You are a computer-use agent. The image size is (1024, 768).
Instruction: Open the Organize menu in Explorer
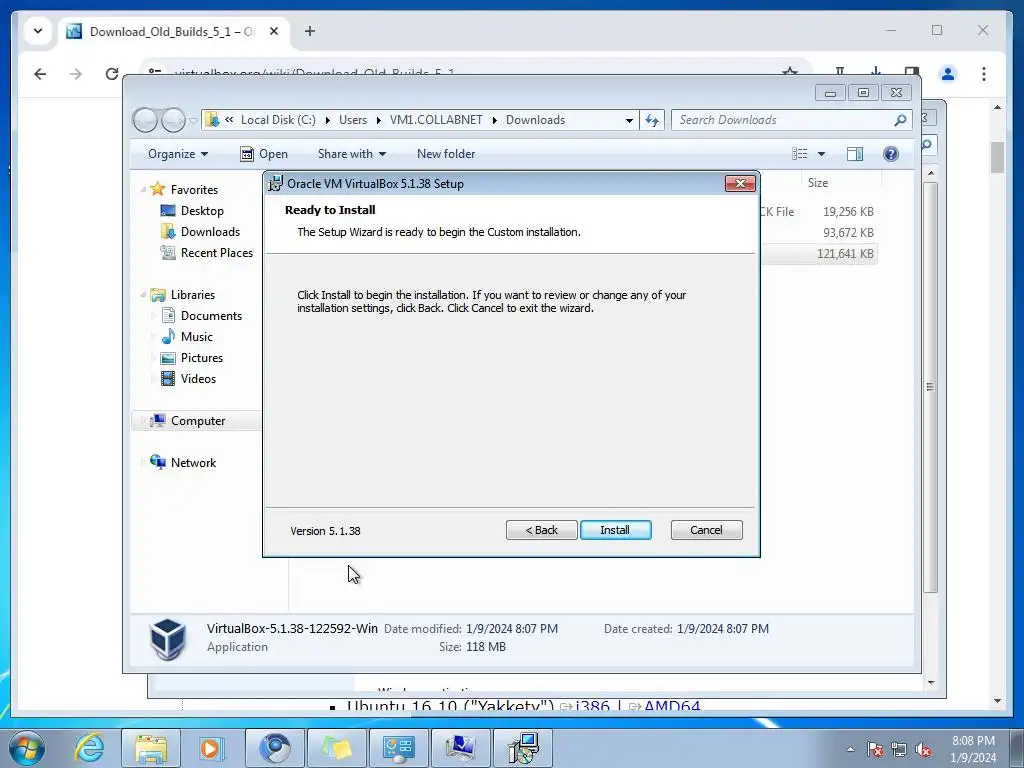click(178, 154)
